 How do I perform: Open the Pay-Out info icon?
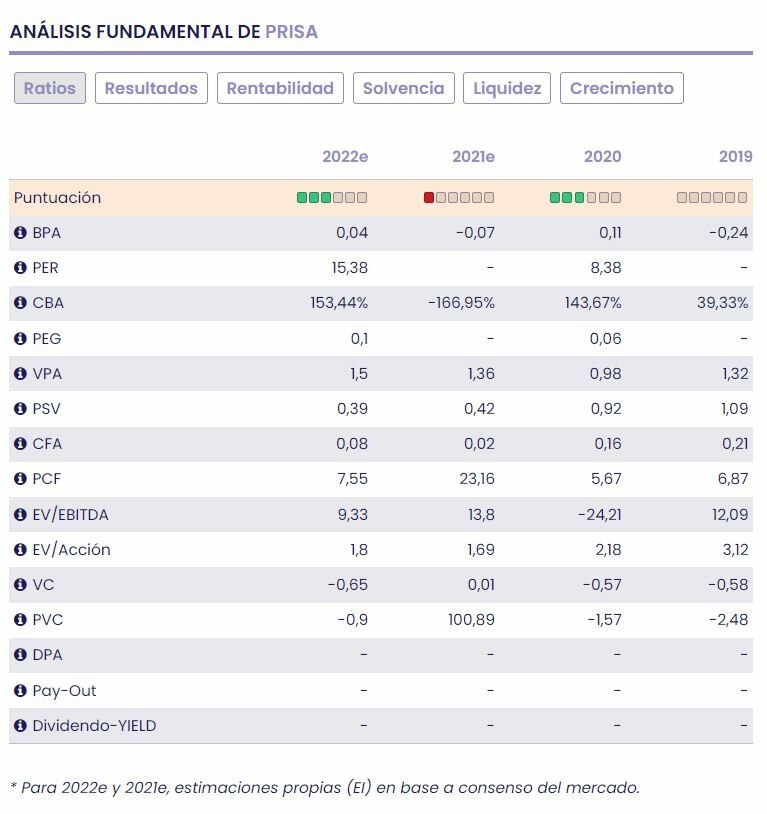(20, 691)
